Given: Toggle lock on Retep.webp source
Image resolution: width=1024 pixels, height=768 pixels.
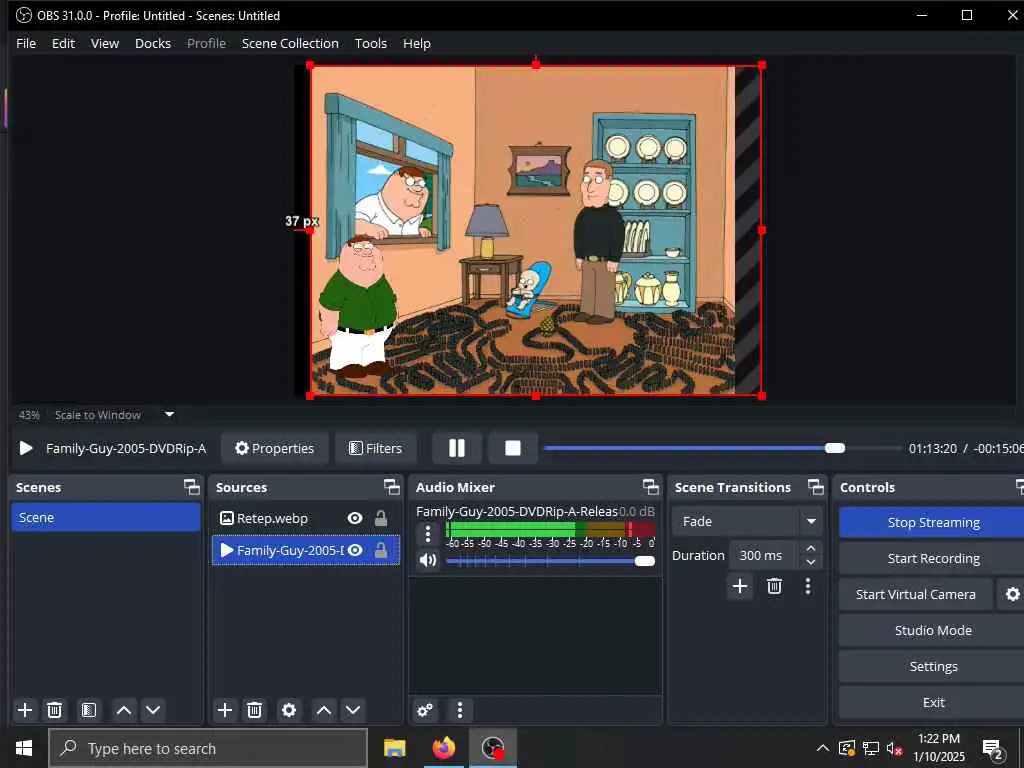Looking at the screenshot, I should tap(381, 518).
